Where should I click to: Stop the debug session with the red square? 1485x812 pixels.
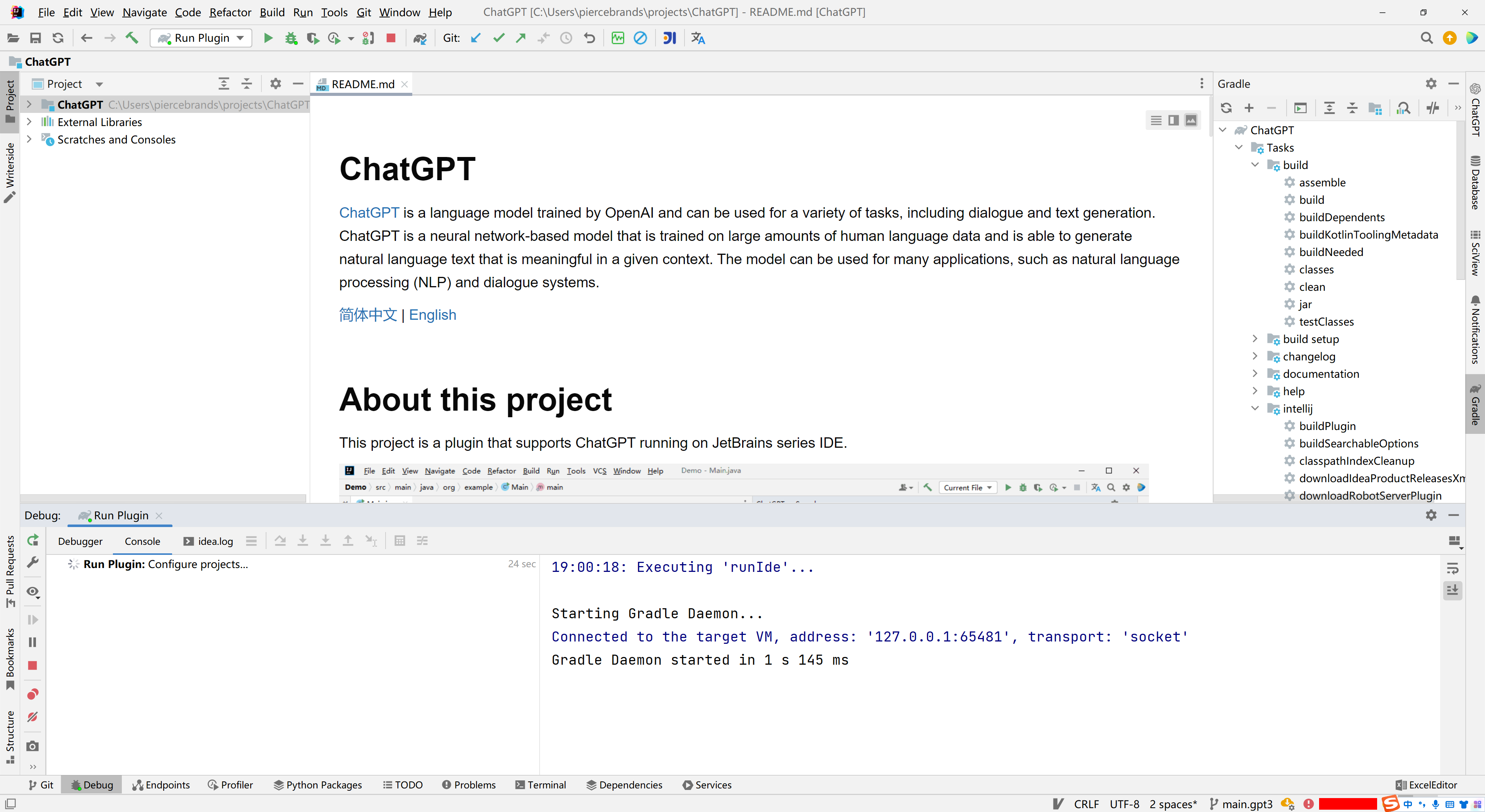click(x=33, y=665)
